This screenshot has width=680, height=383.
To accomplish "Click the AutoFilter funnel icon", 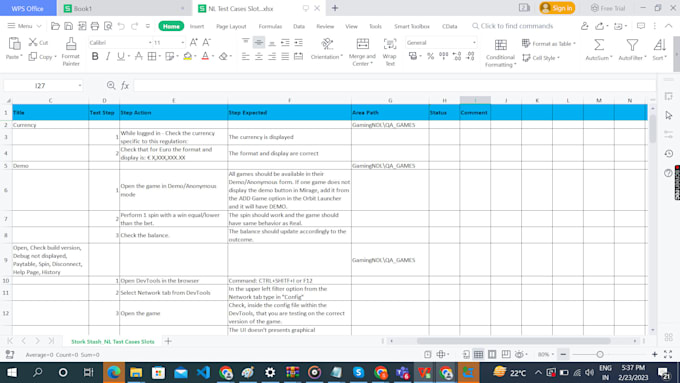I will coord(632,45).
